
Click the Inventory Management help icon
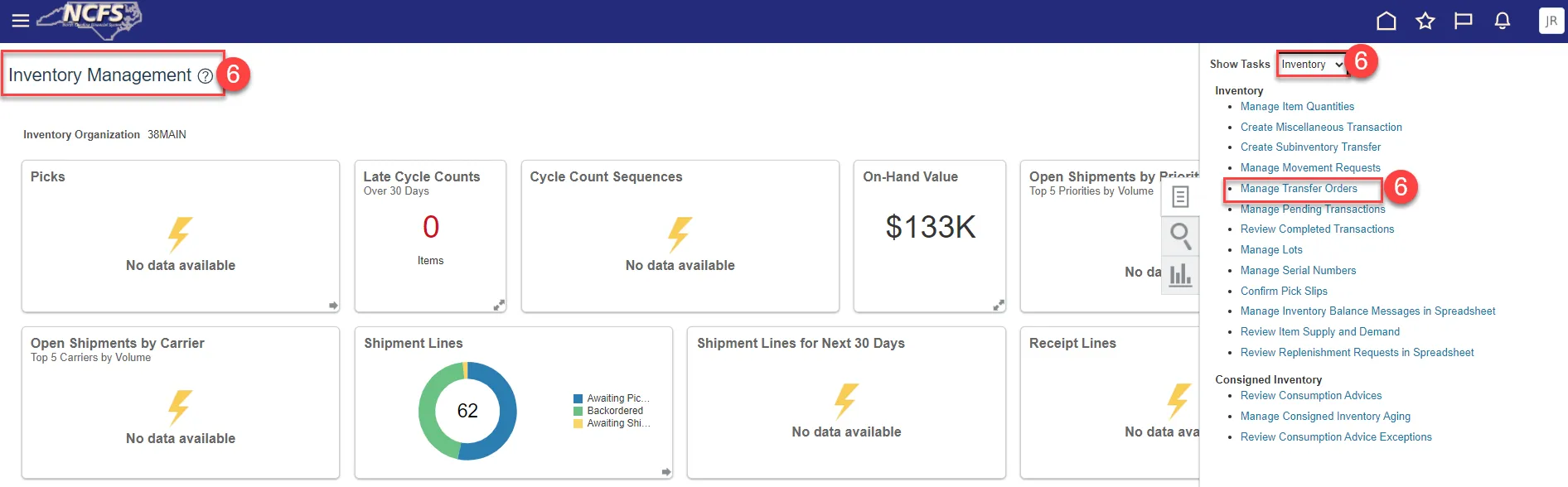point(206,76)
